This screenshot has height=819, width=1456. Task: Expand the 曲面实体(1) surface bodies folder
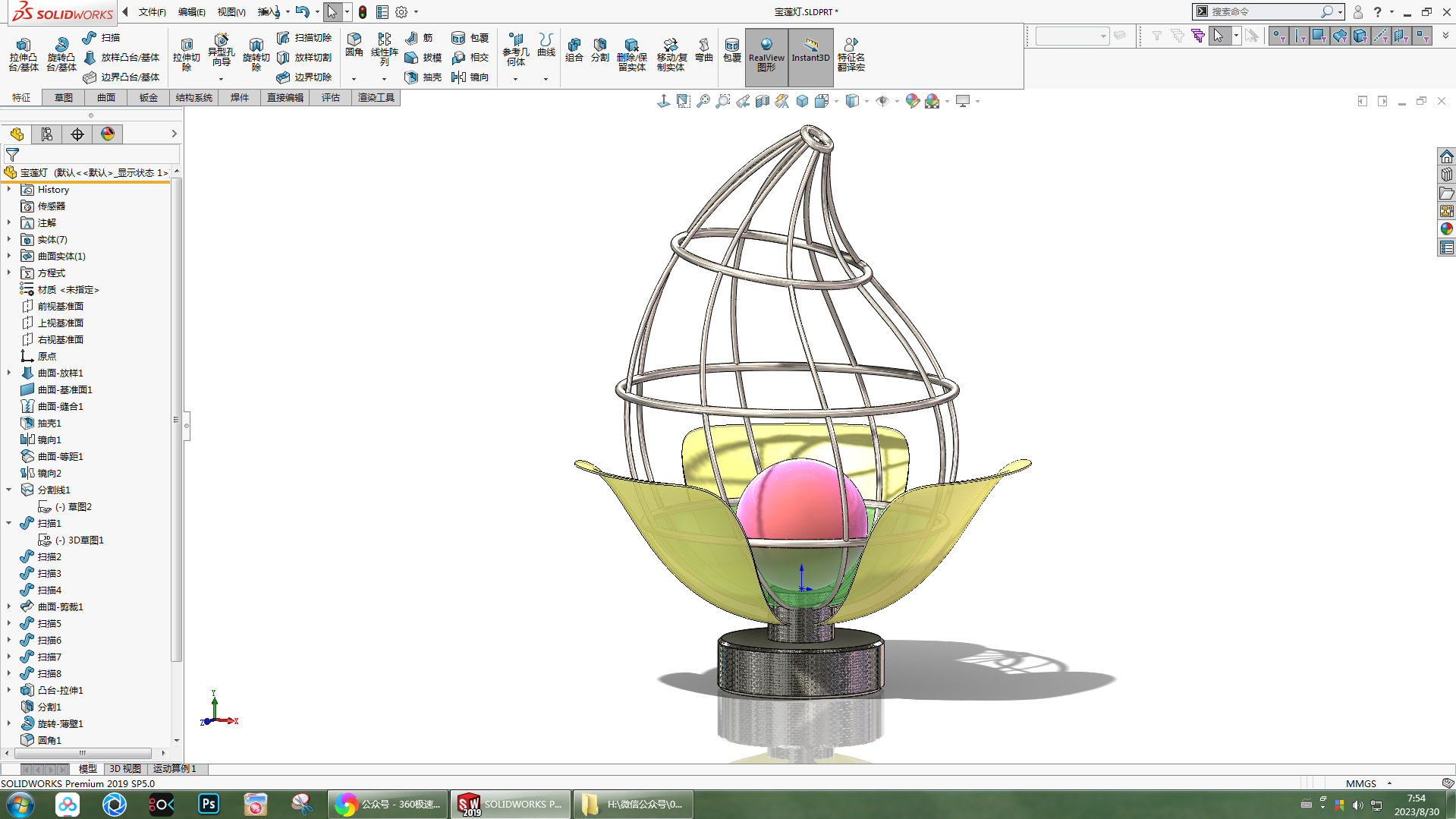click(9, 257)
